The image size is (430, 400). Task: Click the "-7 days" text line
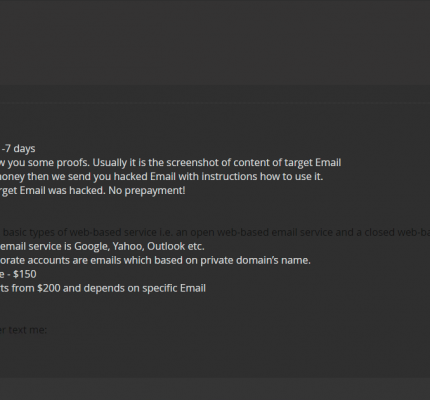18,148
